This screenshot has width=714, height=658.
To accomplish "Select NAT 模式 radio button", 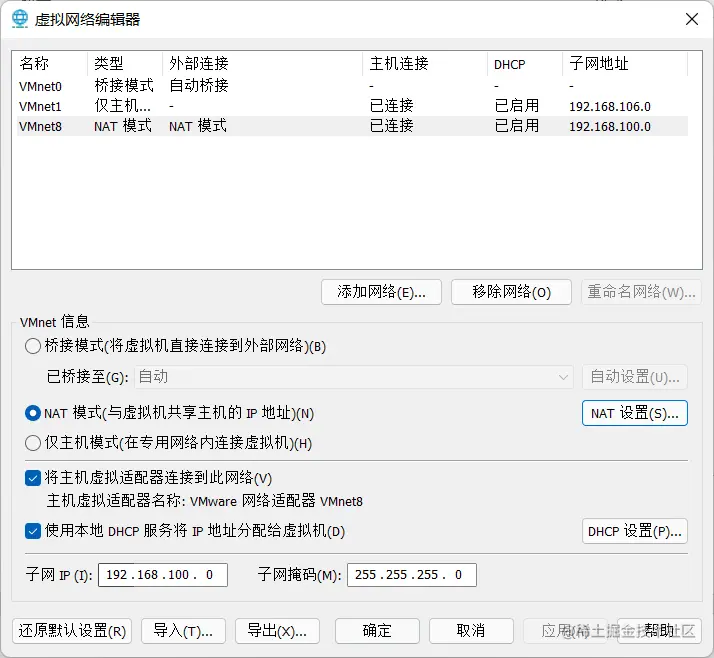I will [x=33, y=413].
